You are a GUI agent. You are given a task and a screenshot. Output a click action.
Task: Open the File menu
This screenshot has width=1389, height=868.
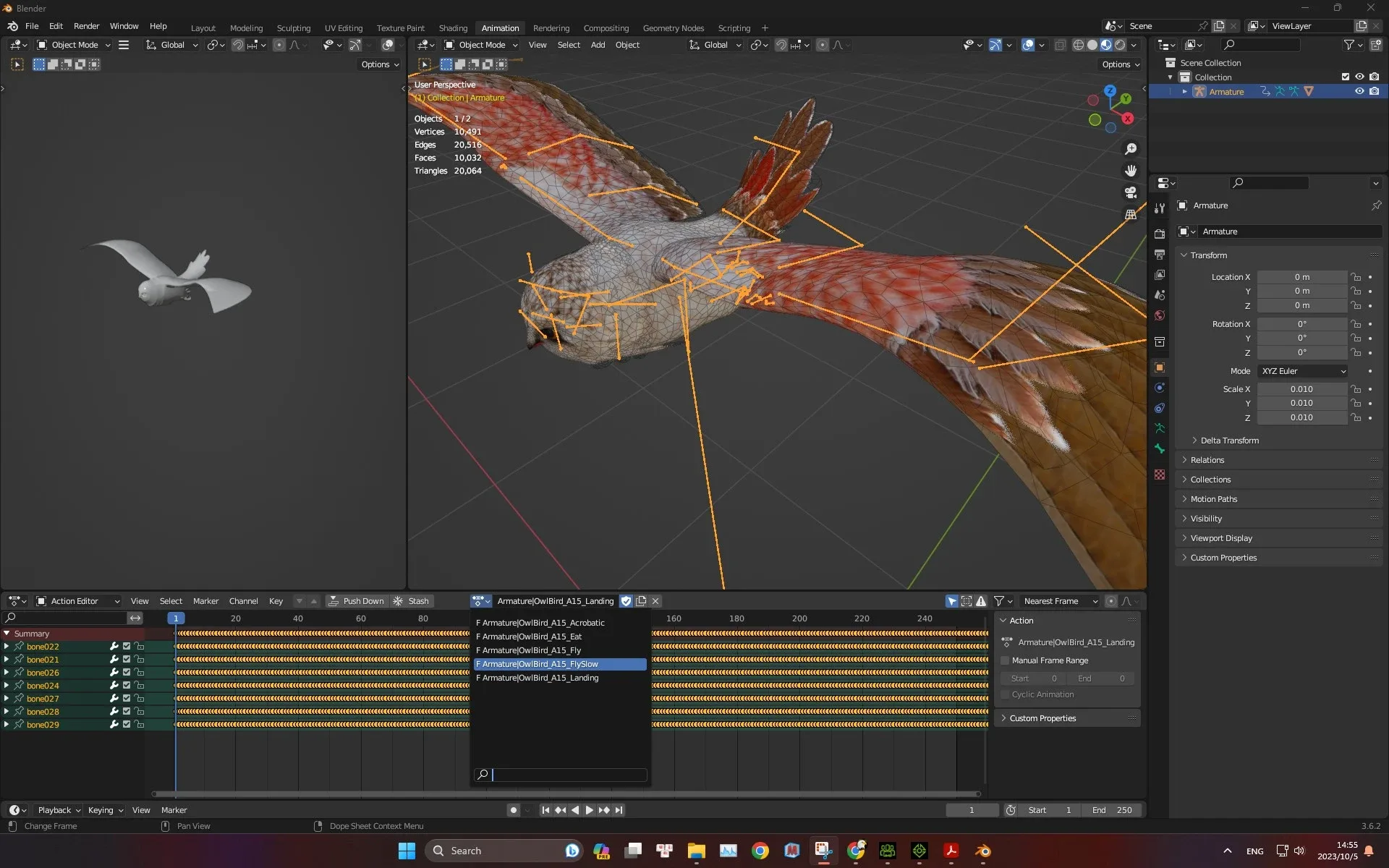pos(32,26)
